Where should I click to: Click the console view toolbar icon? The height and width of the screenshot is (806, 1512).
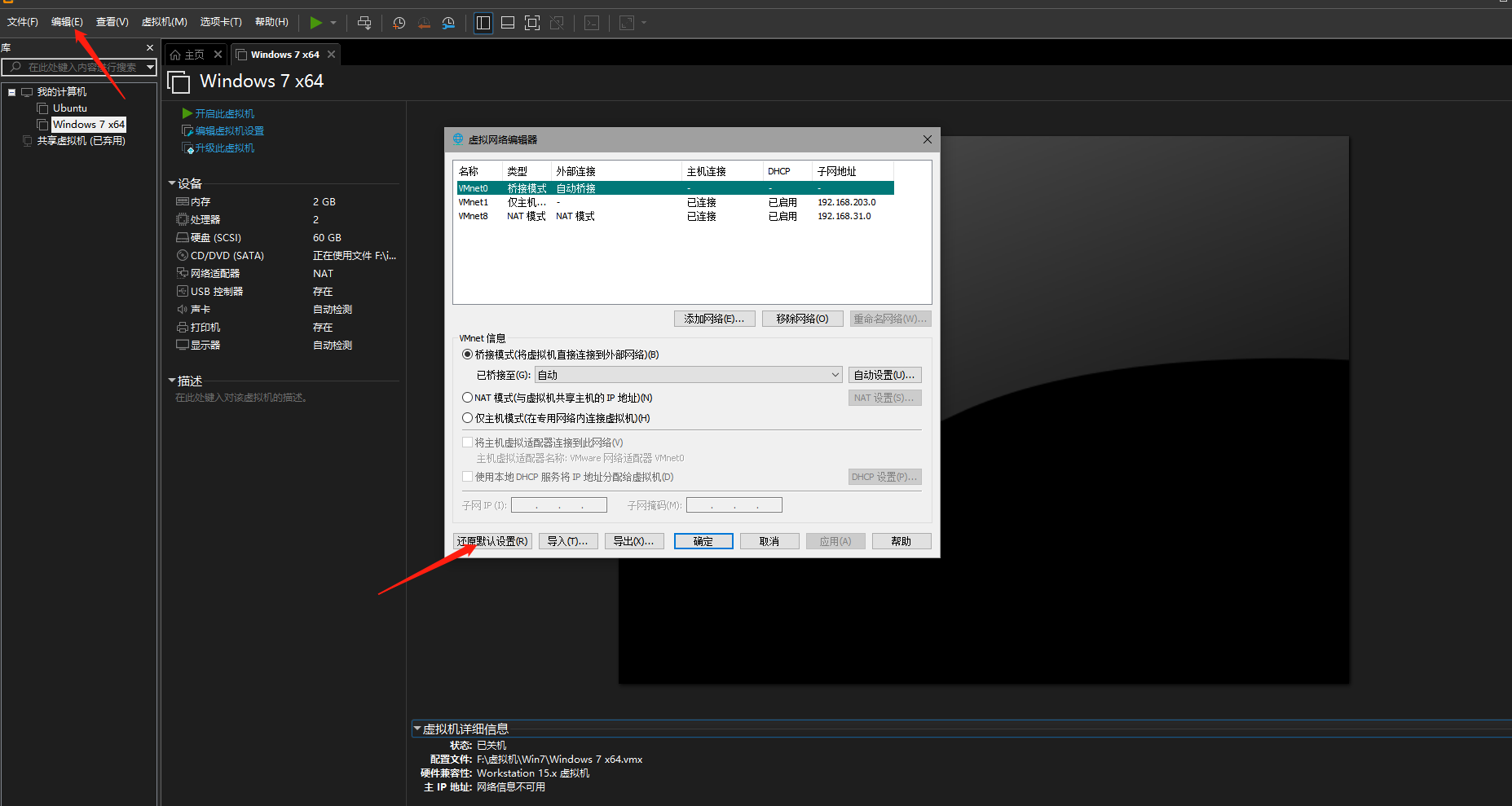click(592, 23)
